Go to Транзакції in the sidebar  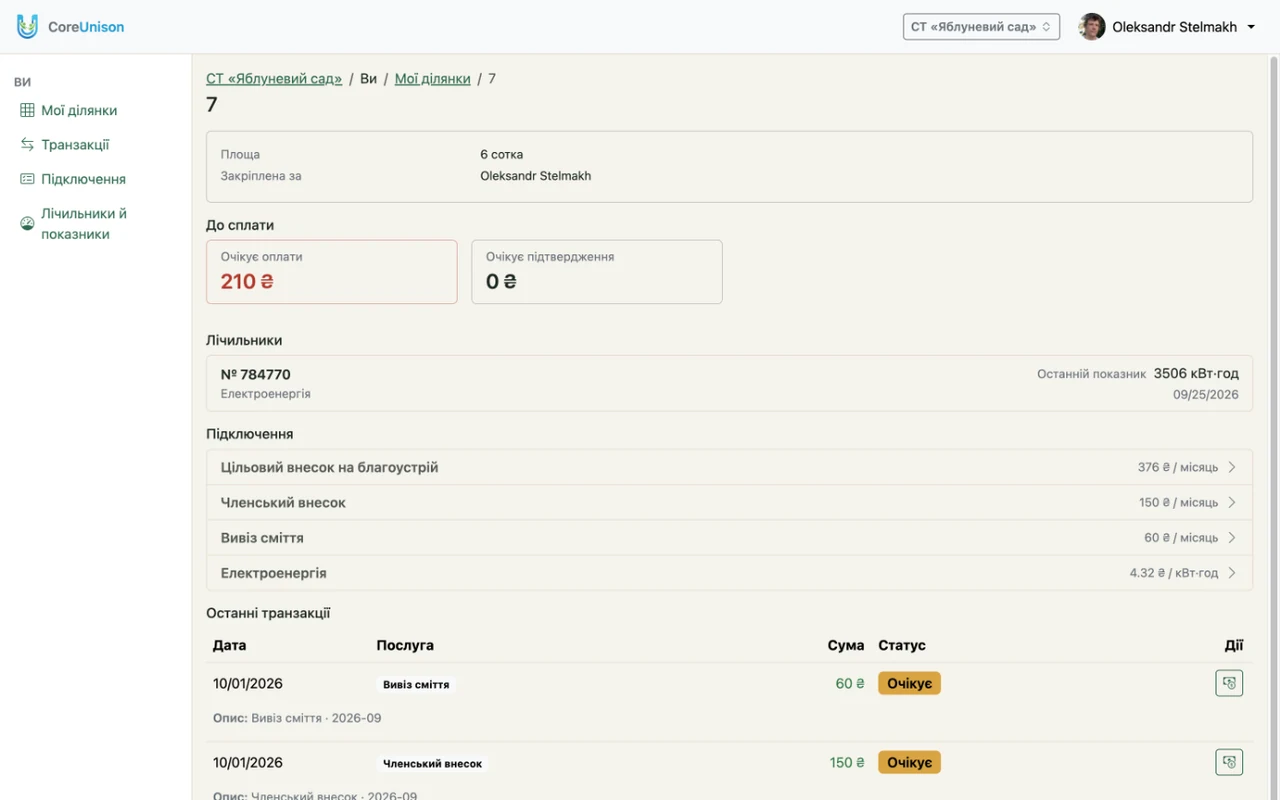pos(75,145)
